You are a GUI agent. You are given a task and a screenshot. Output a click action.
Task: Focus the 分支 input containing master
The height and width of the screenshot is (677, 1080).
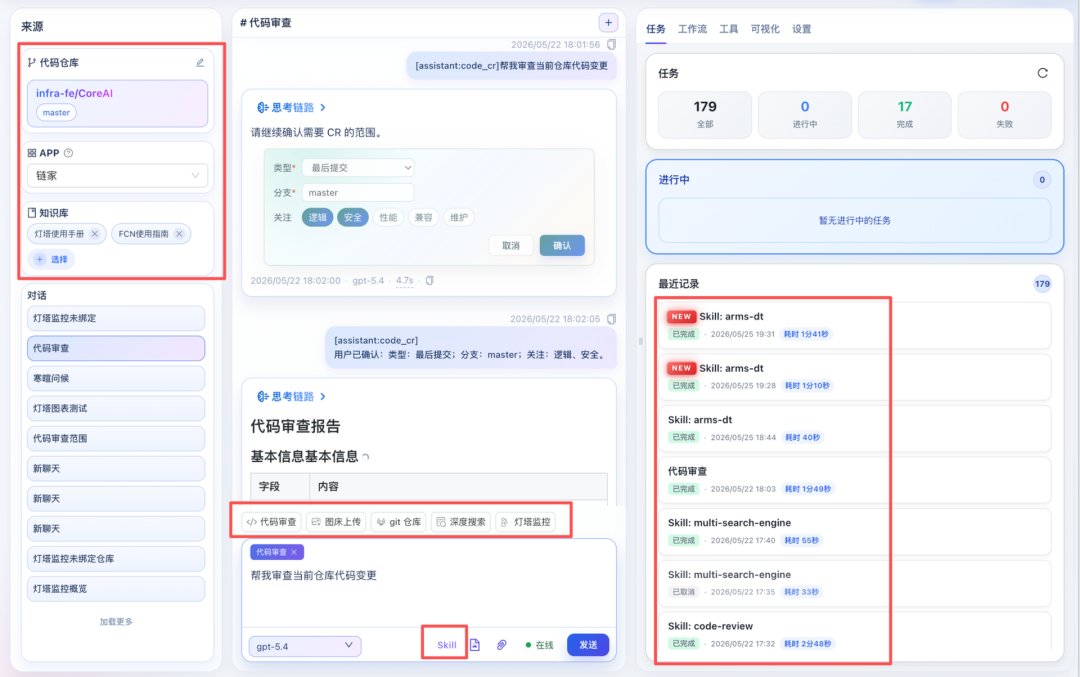[x=358, y=193]
